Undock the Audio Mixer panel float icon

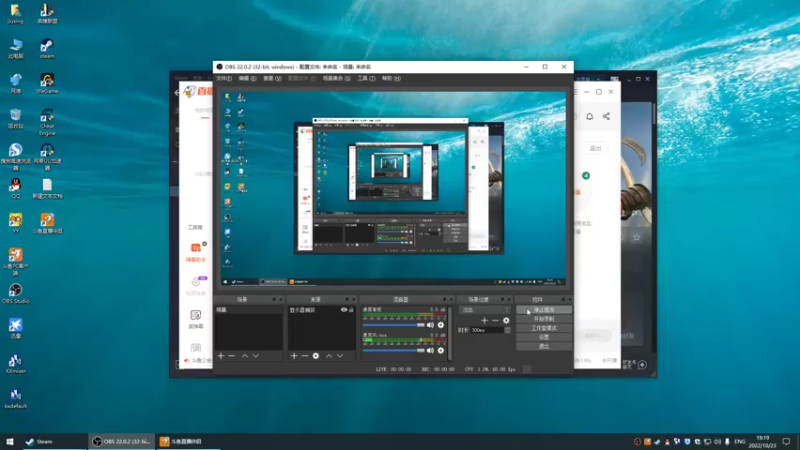444,299
